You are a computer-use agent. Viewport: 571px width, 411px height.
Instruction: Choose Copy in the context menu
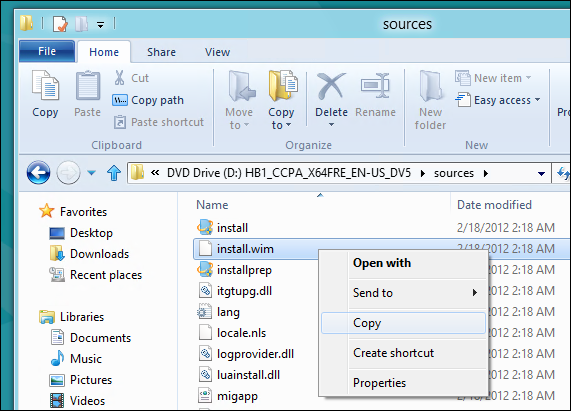pos(403,323)
